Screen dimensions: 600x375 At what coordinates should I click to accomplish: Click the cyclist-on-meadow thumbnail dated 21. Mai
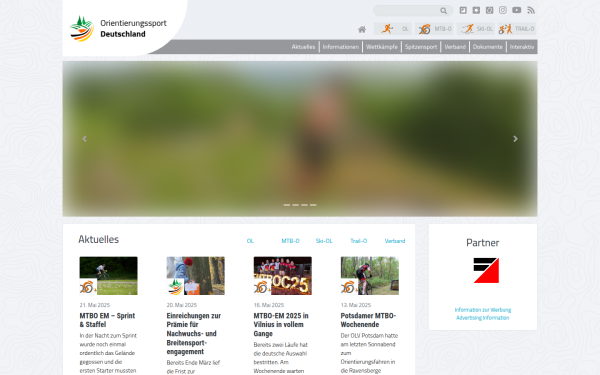click(108, 276)
